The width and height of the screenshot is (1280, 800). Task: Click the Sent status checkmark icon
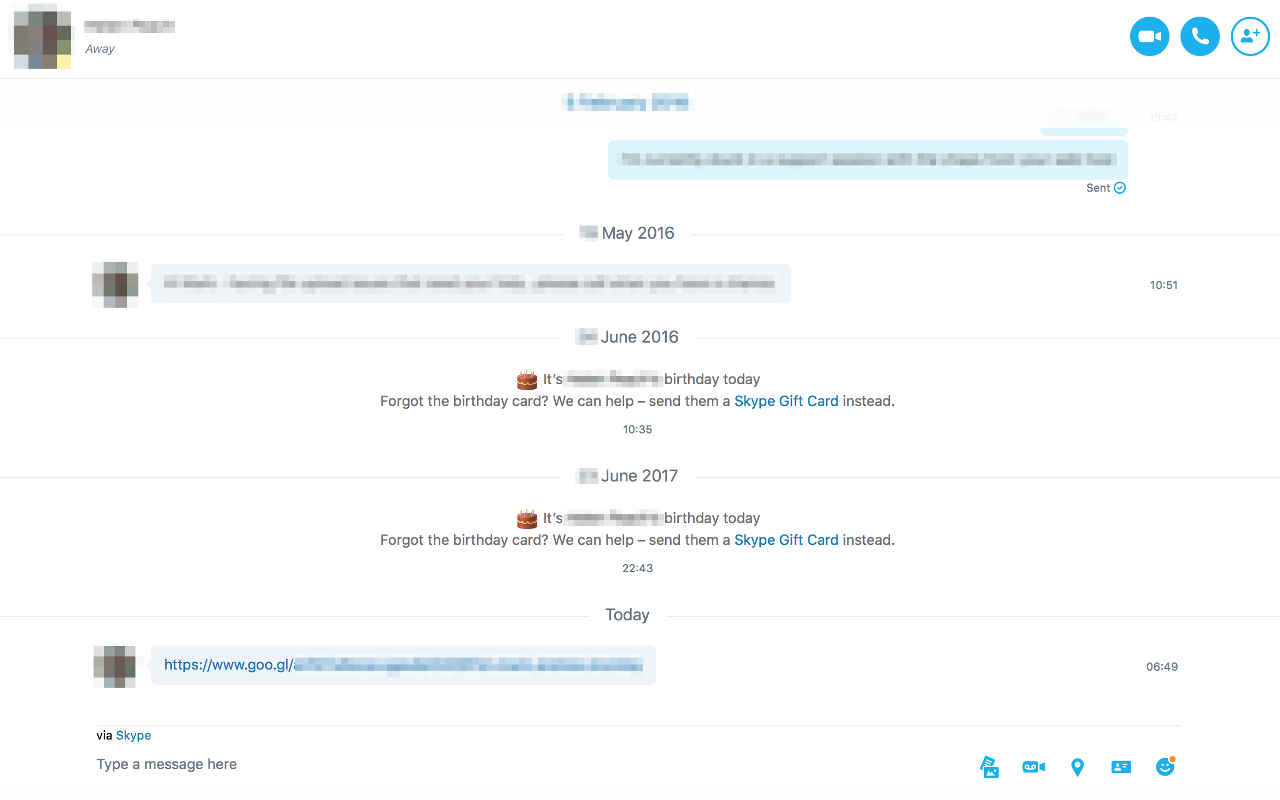[x=1120, y=188]
